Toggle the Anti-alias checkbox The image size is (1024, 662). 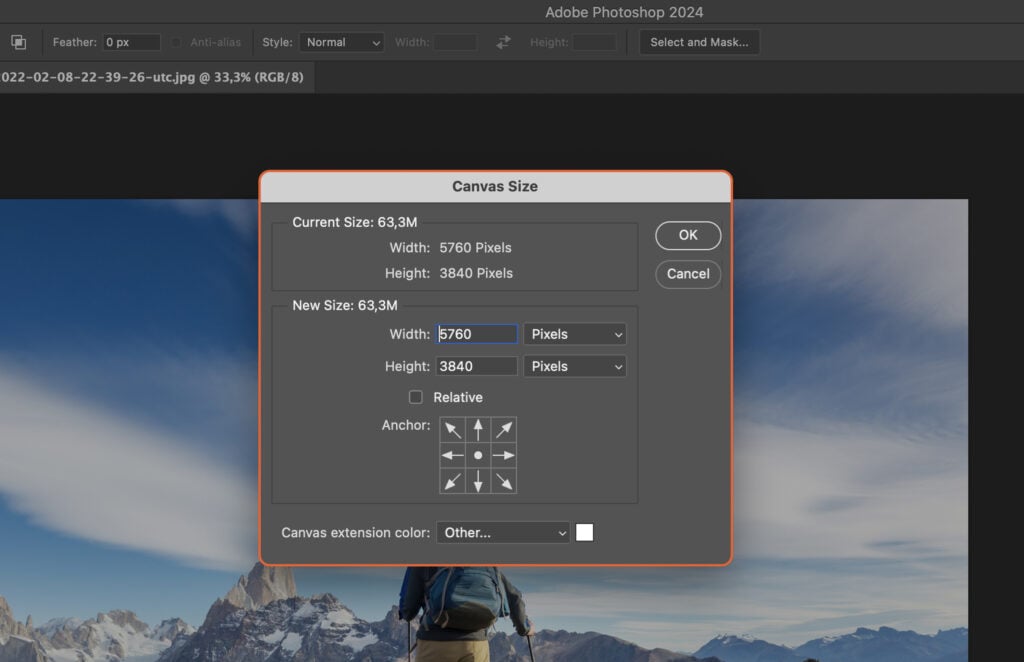point(176,42)
